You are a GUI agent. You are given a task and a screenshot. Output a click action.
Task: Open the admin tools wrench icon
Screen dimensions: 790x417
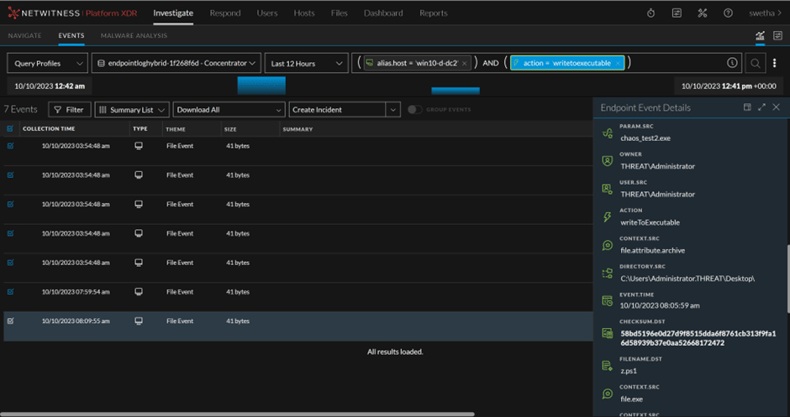coord(703,13)
